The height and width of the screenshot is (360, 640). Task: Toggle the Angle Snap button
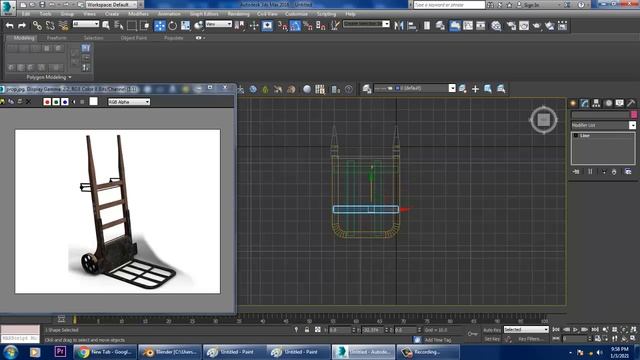[295, 26]
